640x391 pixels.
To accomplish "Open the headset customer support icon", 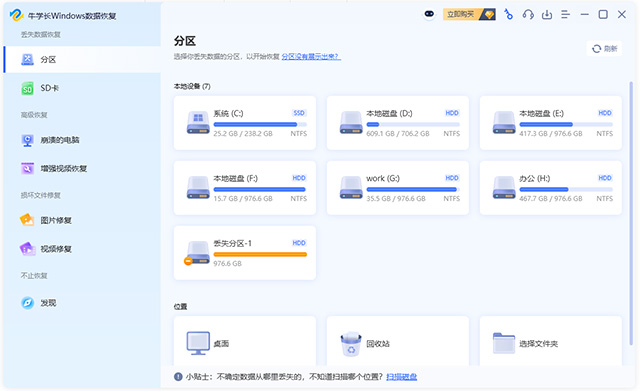I will (x=528, y=15).
